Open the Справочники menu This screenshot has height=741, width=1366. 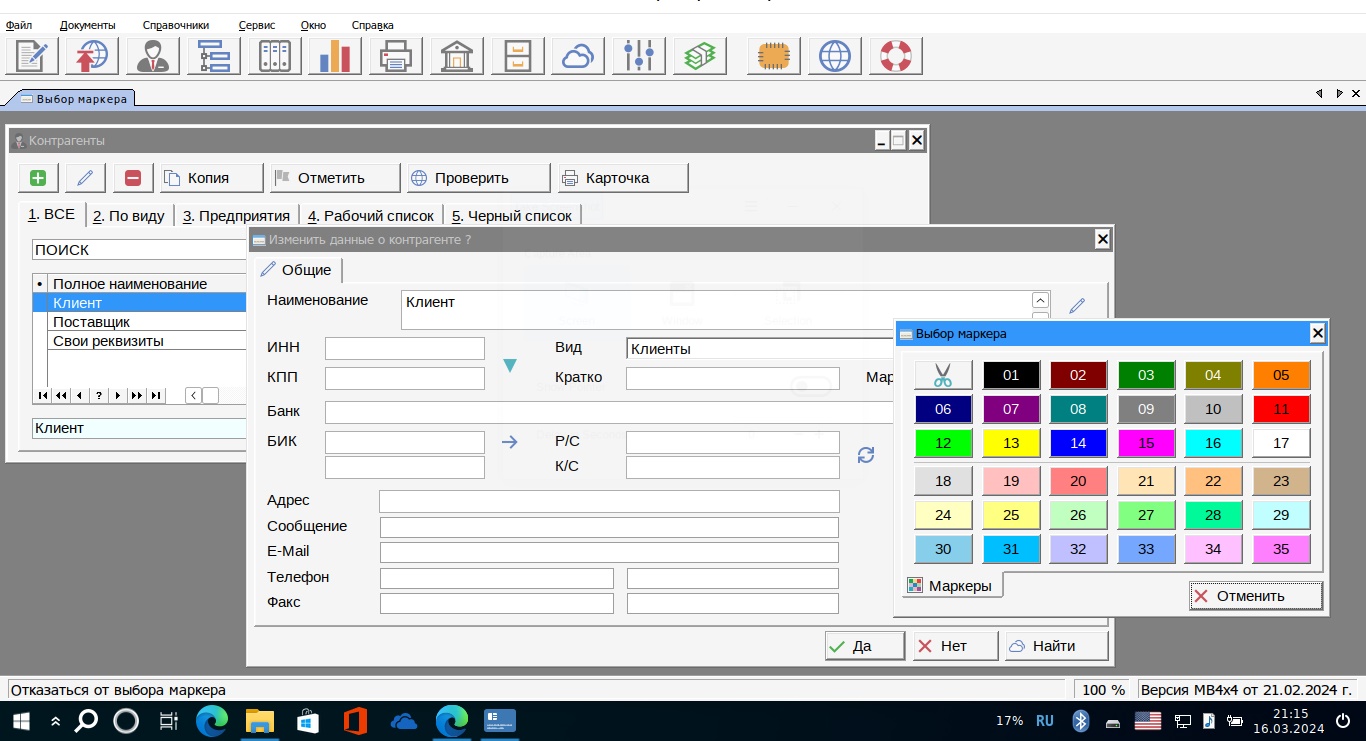176,25
